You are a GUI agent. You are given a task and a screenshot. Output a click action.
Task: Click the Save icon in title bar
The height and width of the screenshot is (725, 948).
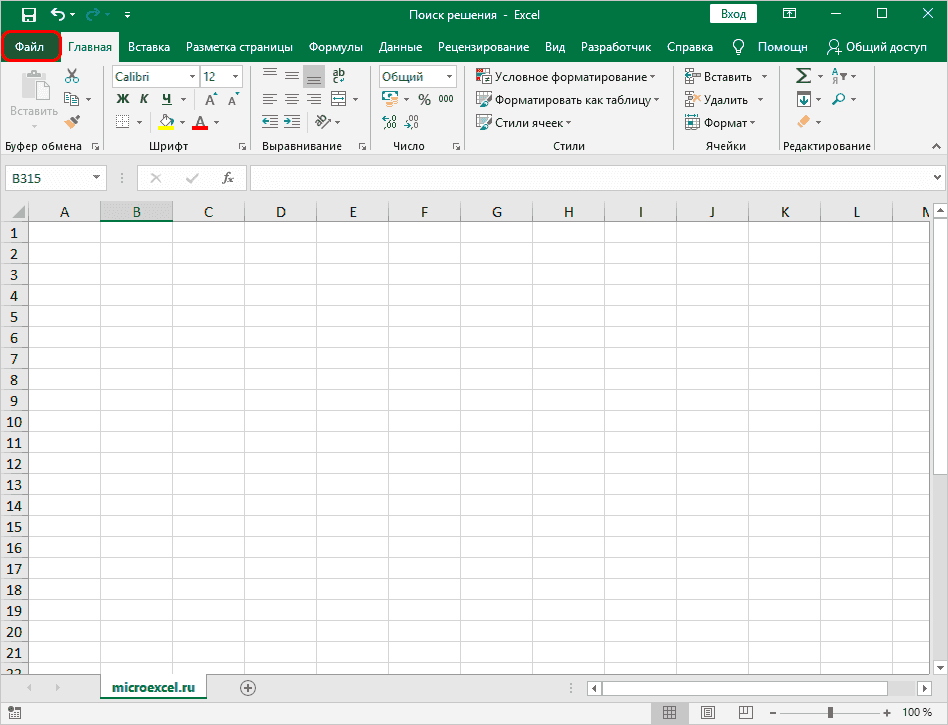pyautogui.click(x=29, y=15)
